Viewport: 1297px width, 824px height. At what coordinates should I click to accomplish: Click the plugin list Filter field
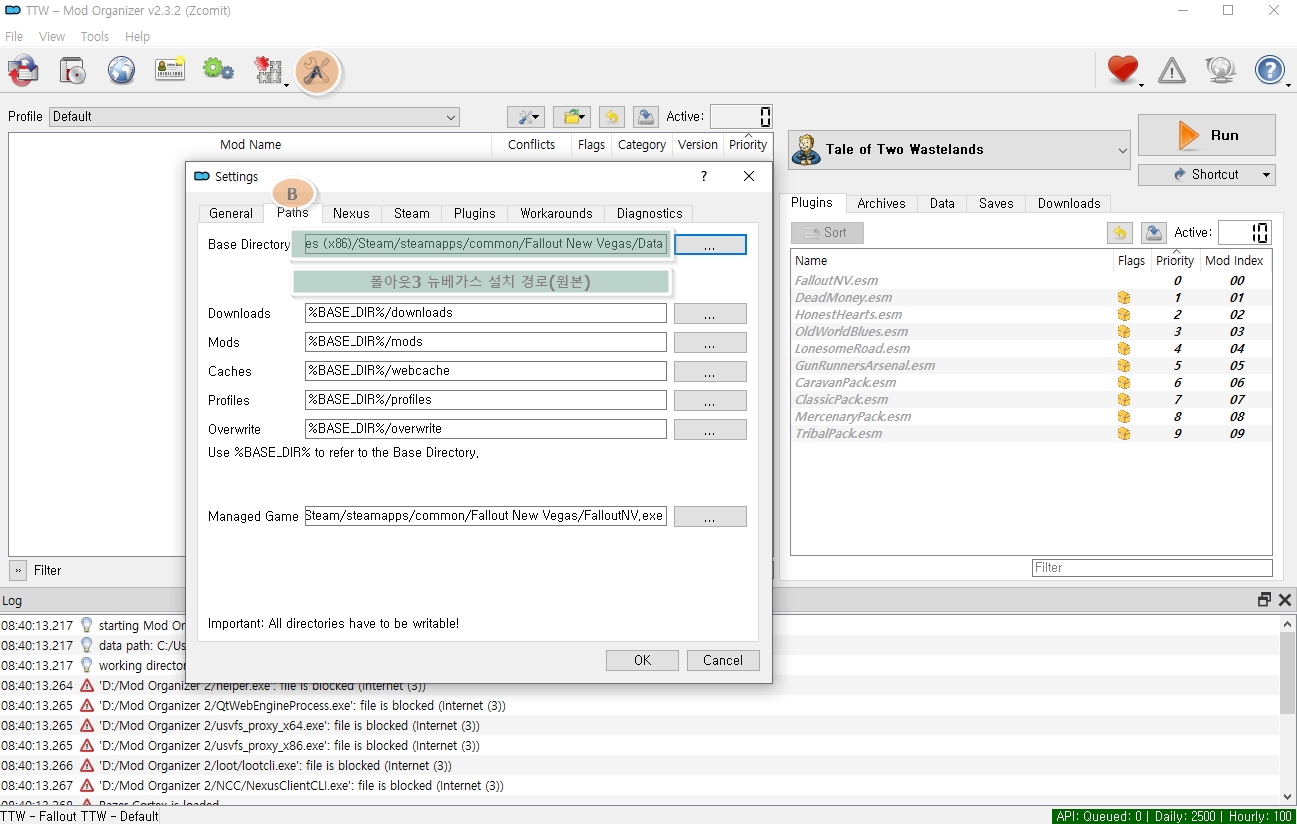(1152, 568)
